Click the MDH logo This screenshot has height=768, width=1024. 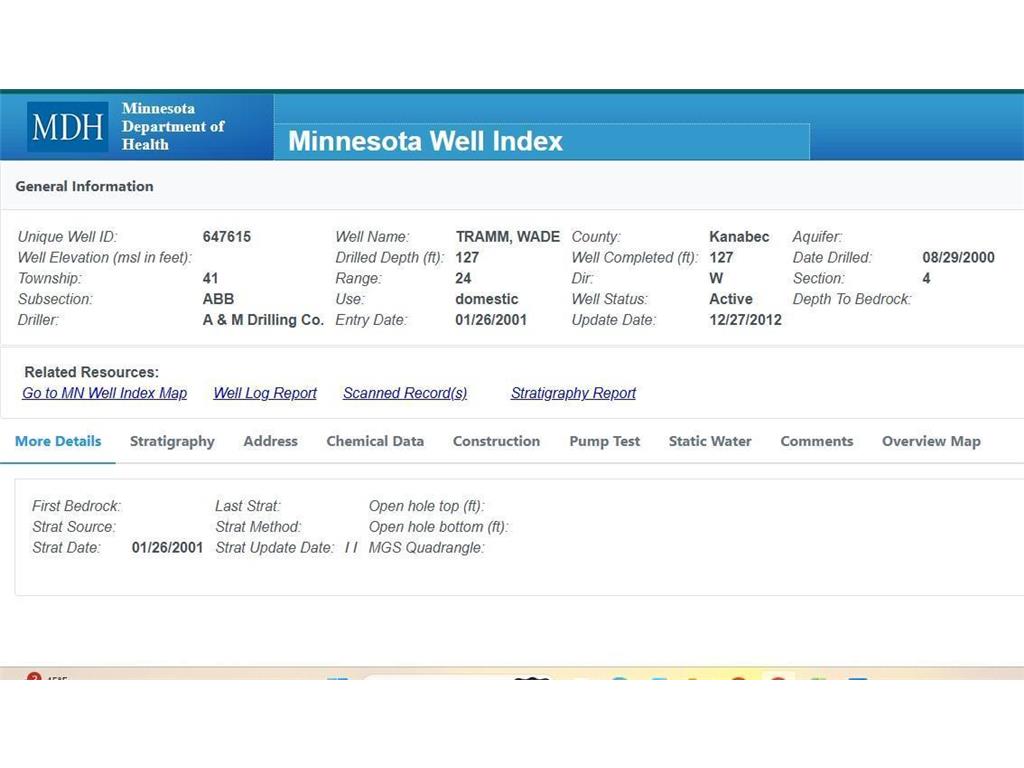point(67,127)
